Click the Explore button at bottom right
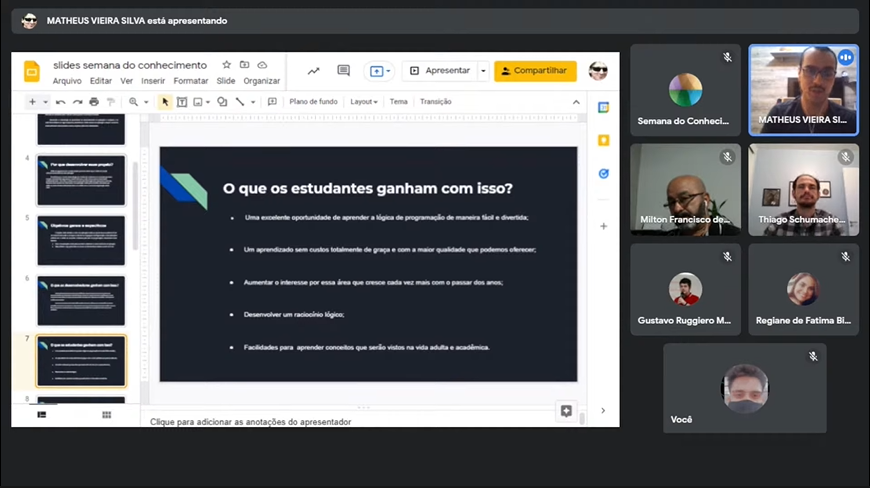Image resolution: width=870 pixels, height=488 pixels. [x=566, y=411]
